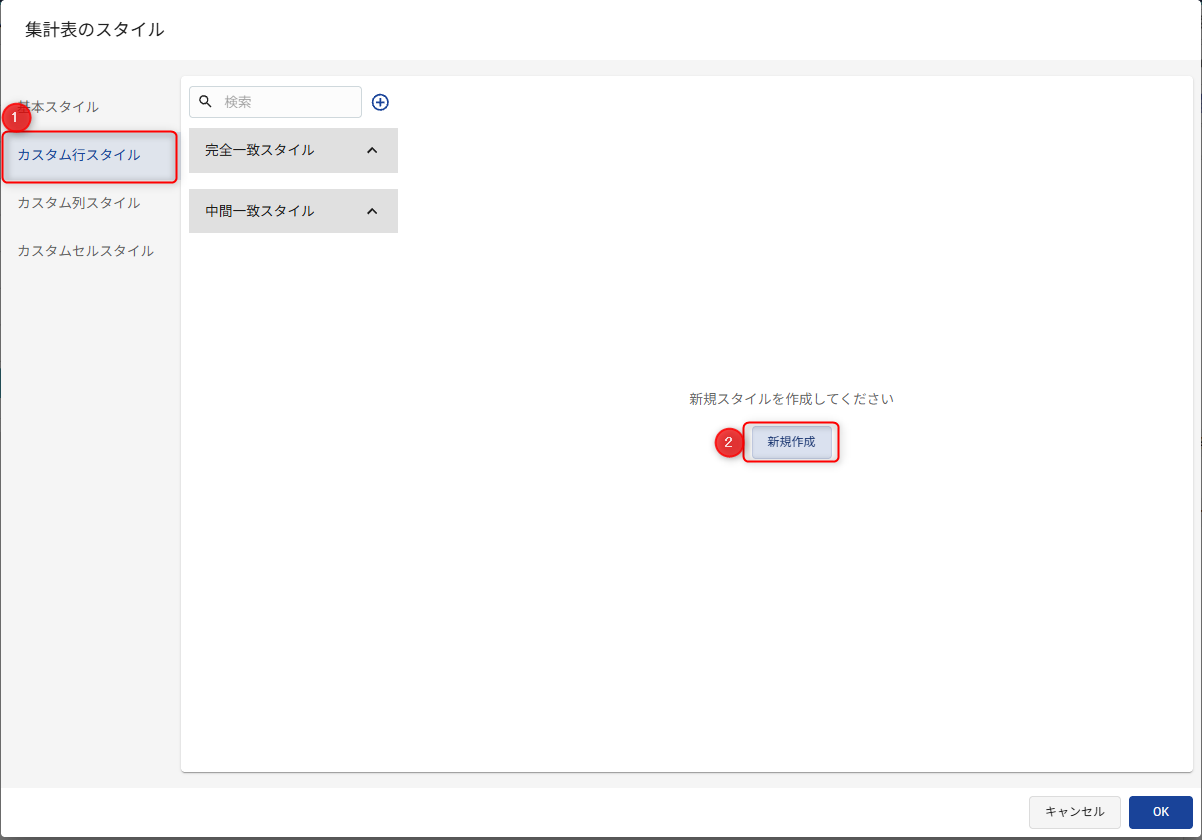Go to the カスタムセルスタイル tab

click(86, 251)
